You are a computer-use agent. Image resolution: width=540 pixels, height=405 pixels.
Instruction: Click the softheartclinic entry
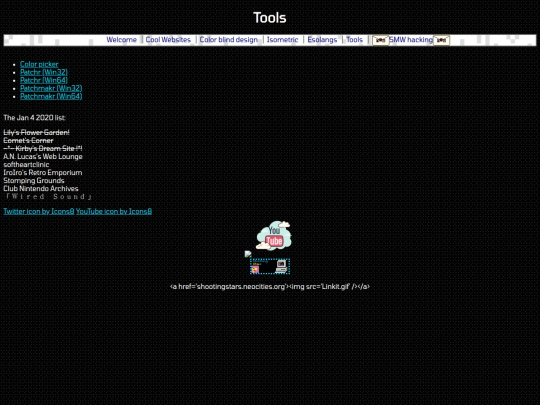[x=26, y=165]
